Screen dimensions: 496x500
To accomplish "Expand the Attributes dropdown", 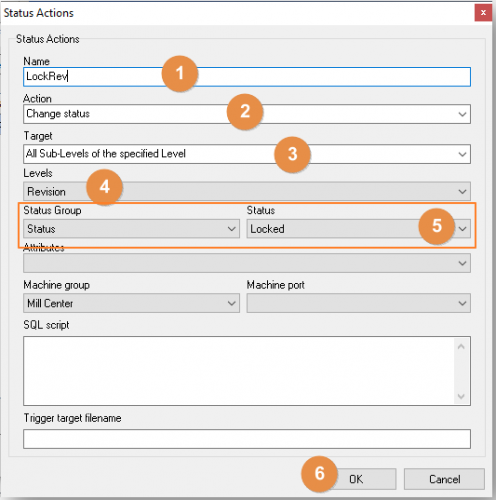I will click(x=247, y=263).
